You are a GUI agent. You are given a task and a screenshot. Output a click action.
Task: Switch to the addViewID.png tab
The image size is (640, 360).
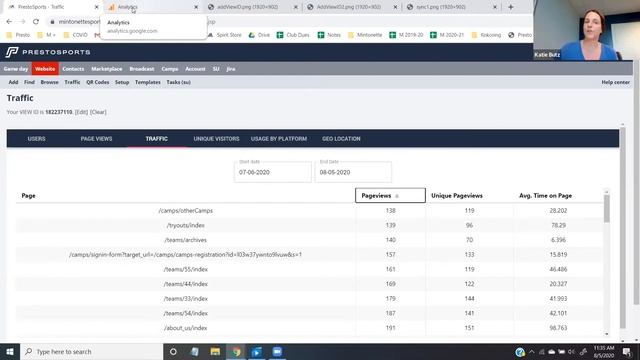tap(249, 7)
